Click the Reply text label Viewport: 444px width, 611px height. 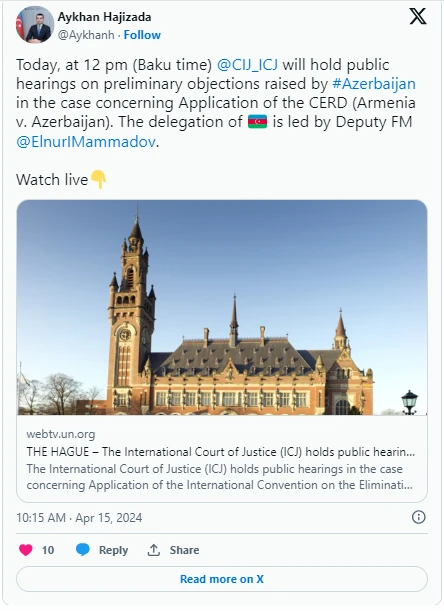point(113,550)
